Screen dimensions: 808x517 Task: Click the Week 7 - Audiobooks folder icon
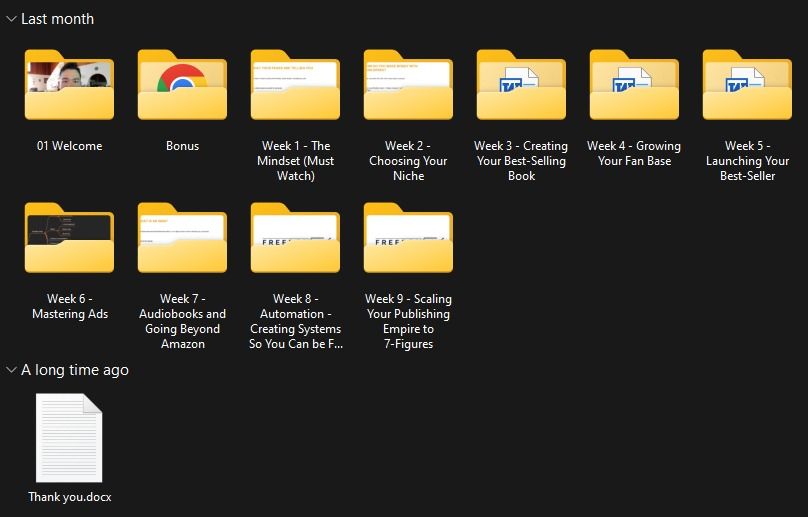click(182, 239)
